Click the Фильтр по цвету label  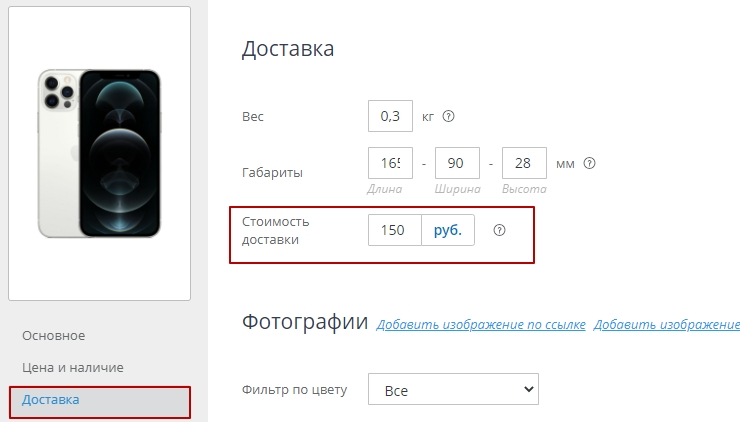click(x=295, y=389)
